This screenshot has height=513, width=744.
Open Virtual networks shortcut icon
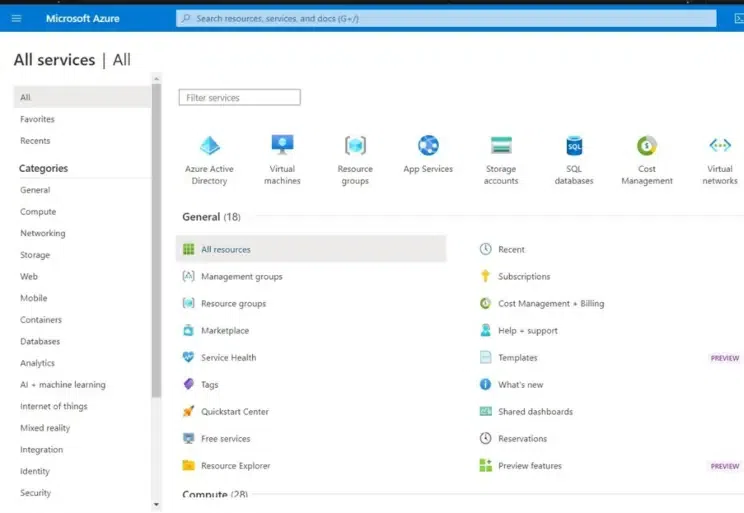[x=720, y=145]
